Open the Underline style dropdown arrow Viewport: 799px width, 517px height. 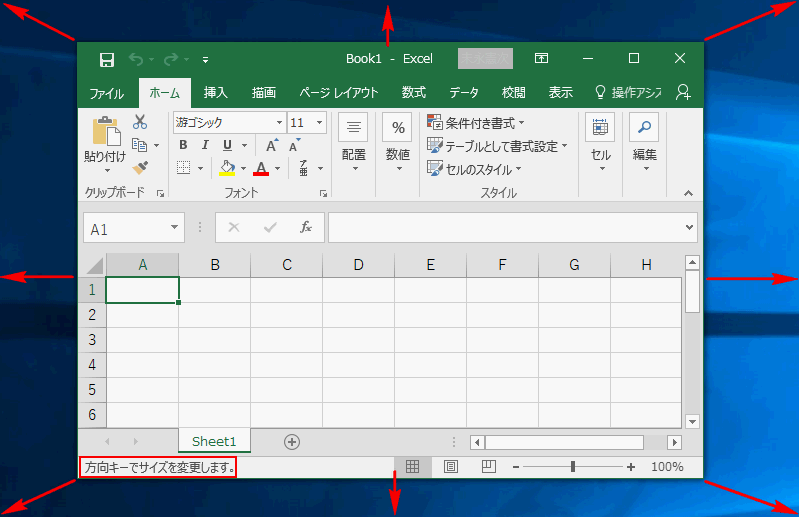[245, 146]
